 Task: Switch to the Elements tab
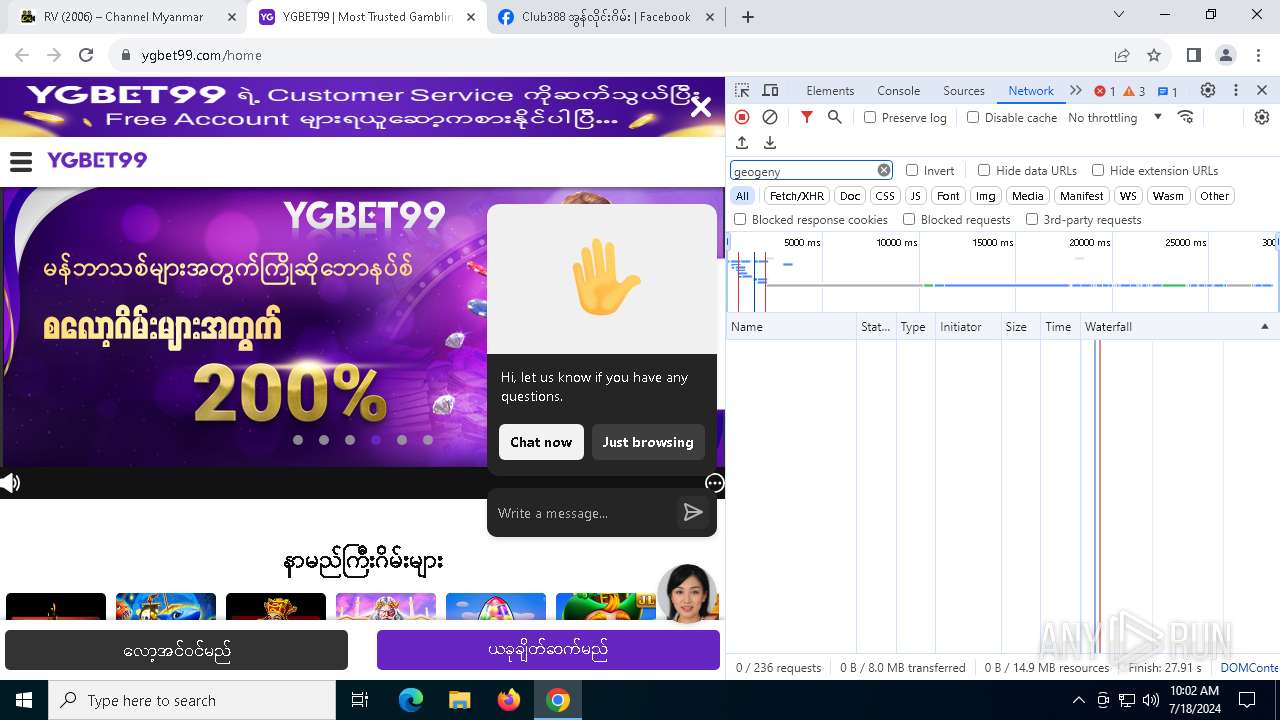click(x=830, y=90)
